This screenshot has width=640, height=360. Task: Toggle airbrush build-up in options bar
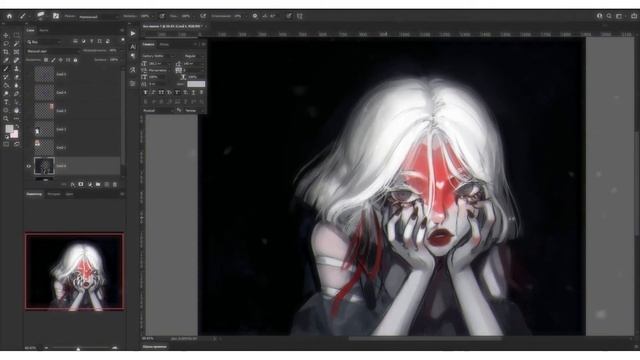click(203, 16)
